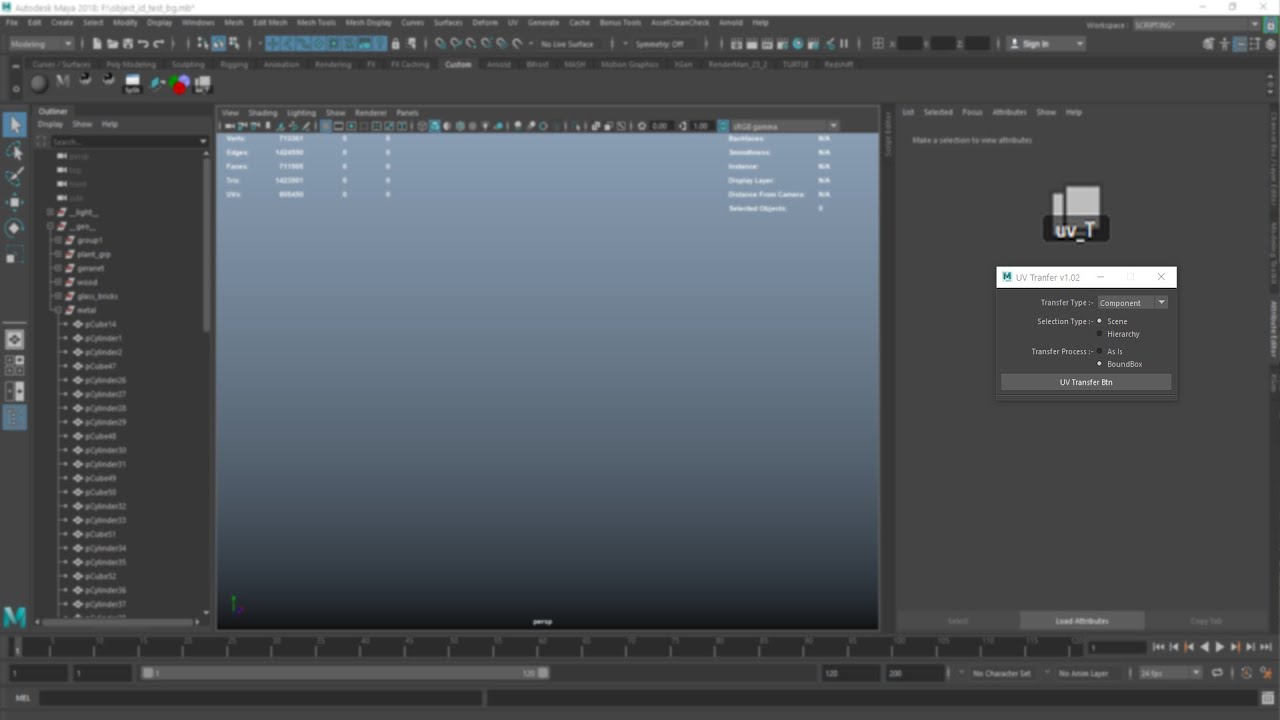Select the BoundBox transfer process option
The width and height of the screenshot is (1280, 720).
coord(1100,364)
